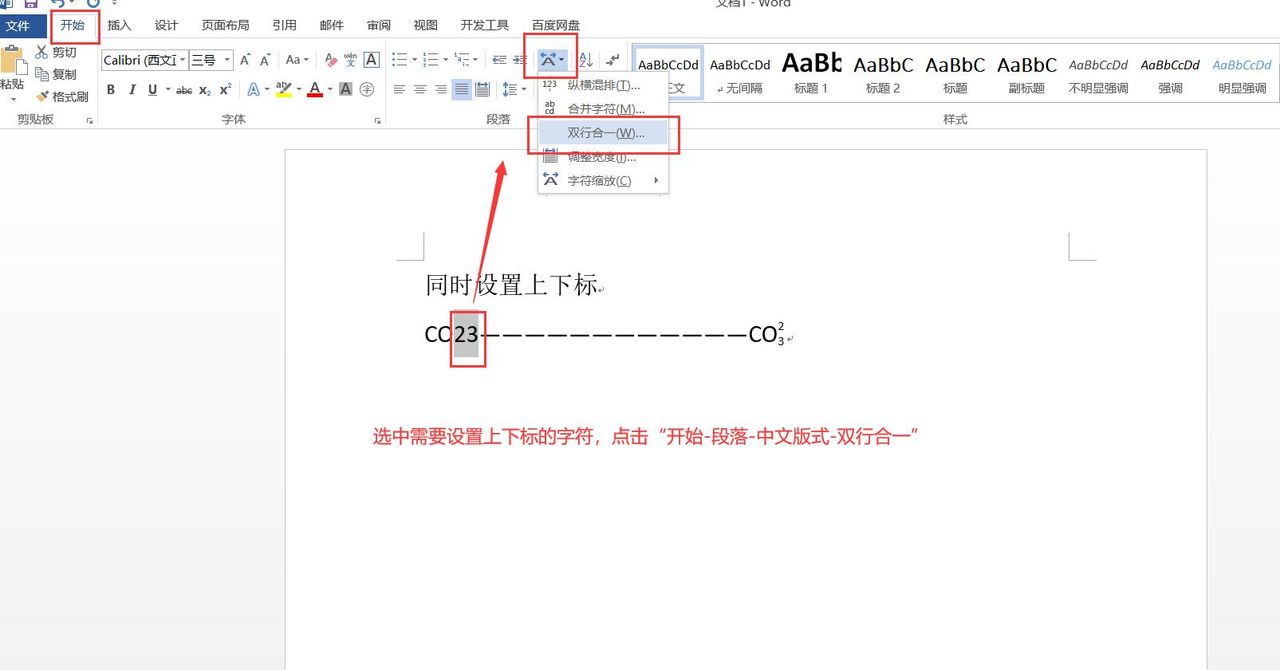The width and height of the screenshot is (1280, 670).
Task: Click the red font color swatch
Action: [315, 89]
